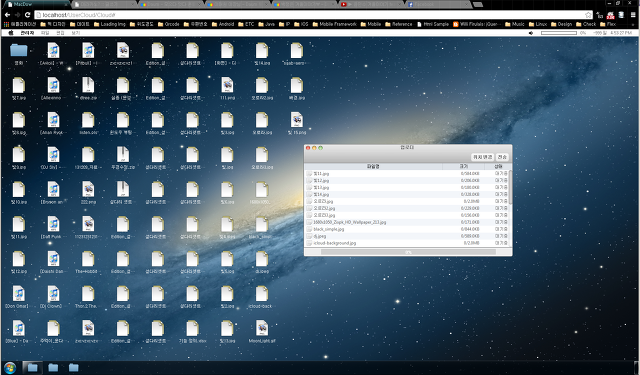Select the MoonLight.gif file icon

point(262,328)
